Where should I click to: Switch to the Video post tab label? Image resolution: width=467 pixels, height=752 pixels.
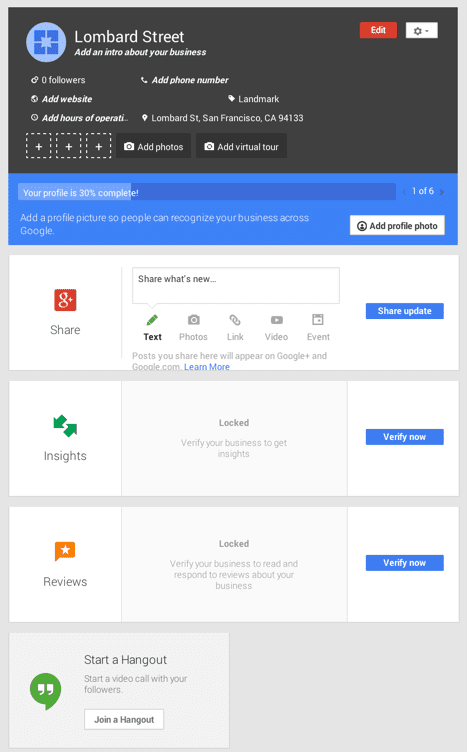276,337
